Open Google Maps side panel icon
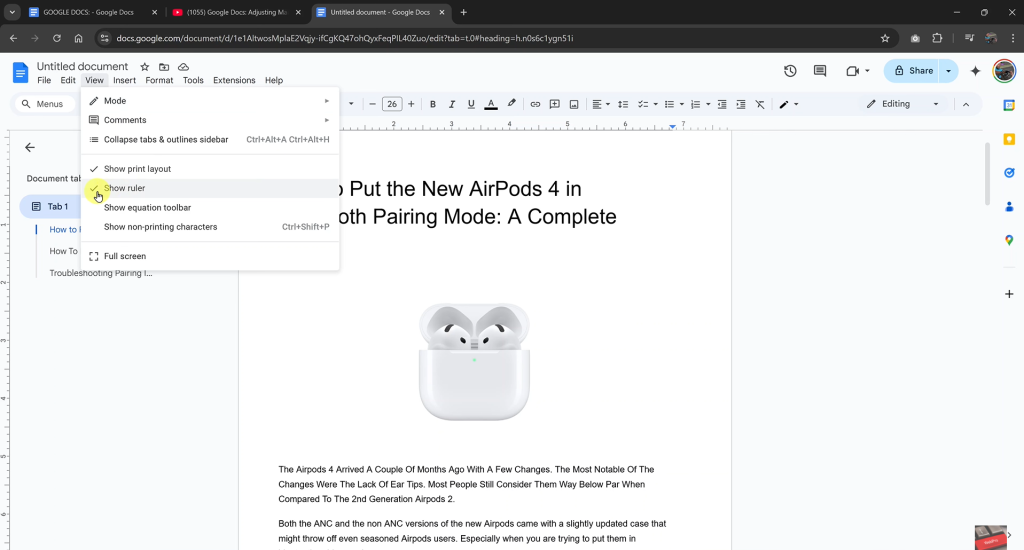1024x550 pixels. [x=1009, y=240]
